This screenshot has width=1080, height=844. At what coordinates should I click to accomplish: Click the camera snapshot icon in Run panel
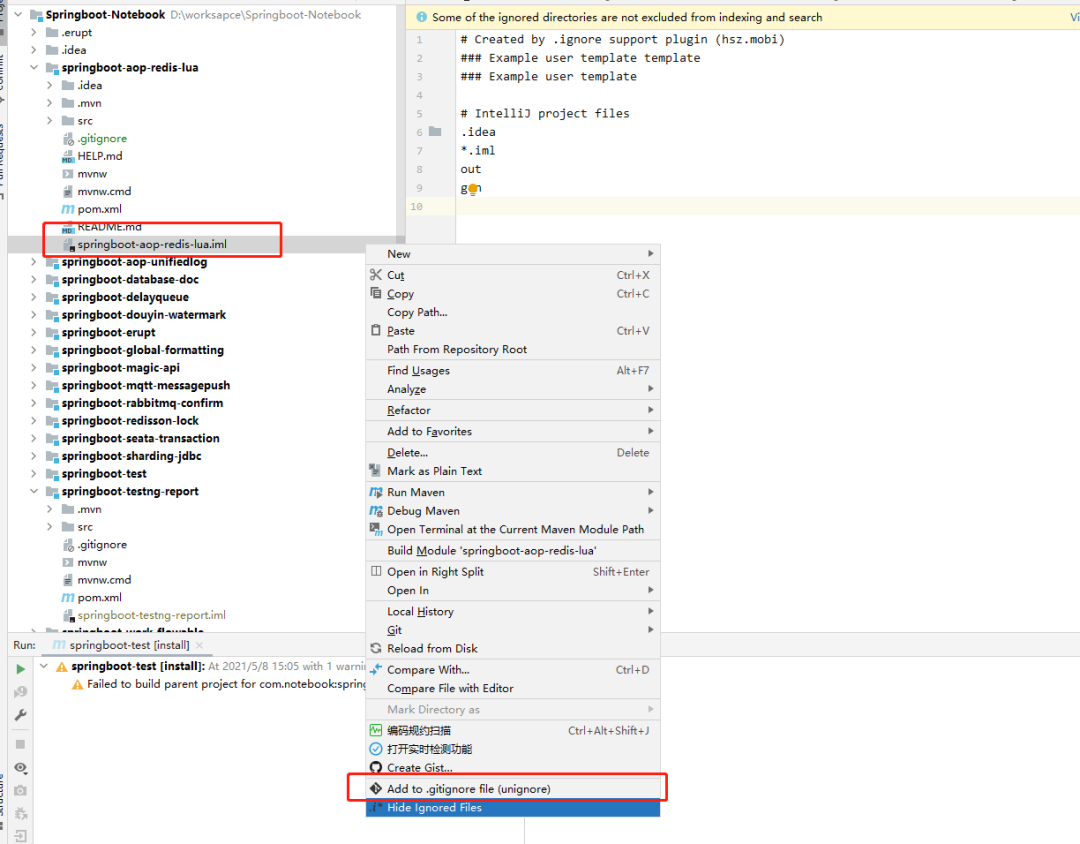pyautogui.click(x=21, y=790)
